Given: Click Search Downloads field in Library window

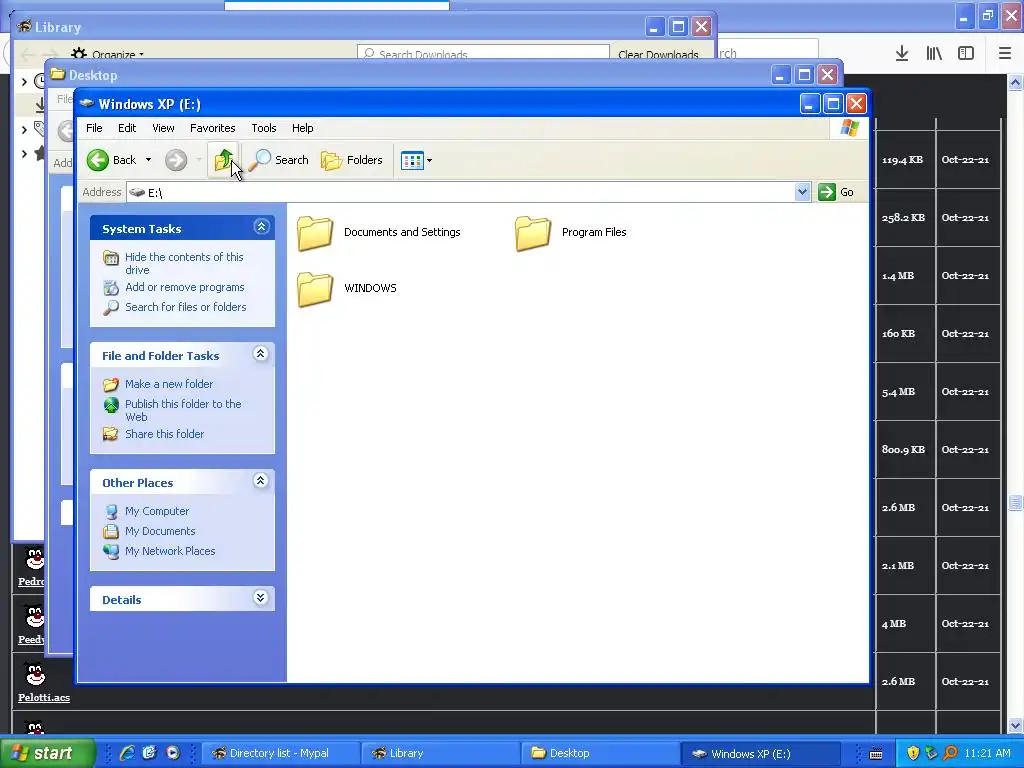Looking at the screenshot, I should tap(483, 54).
